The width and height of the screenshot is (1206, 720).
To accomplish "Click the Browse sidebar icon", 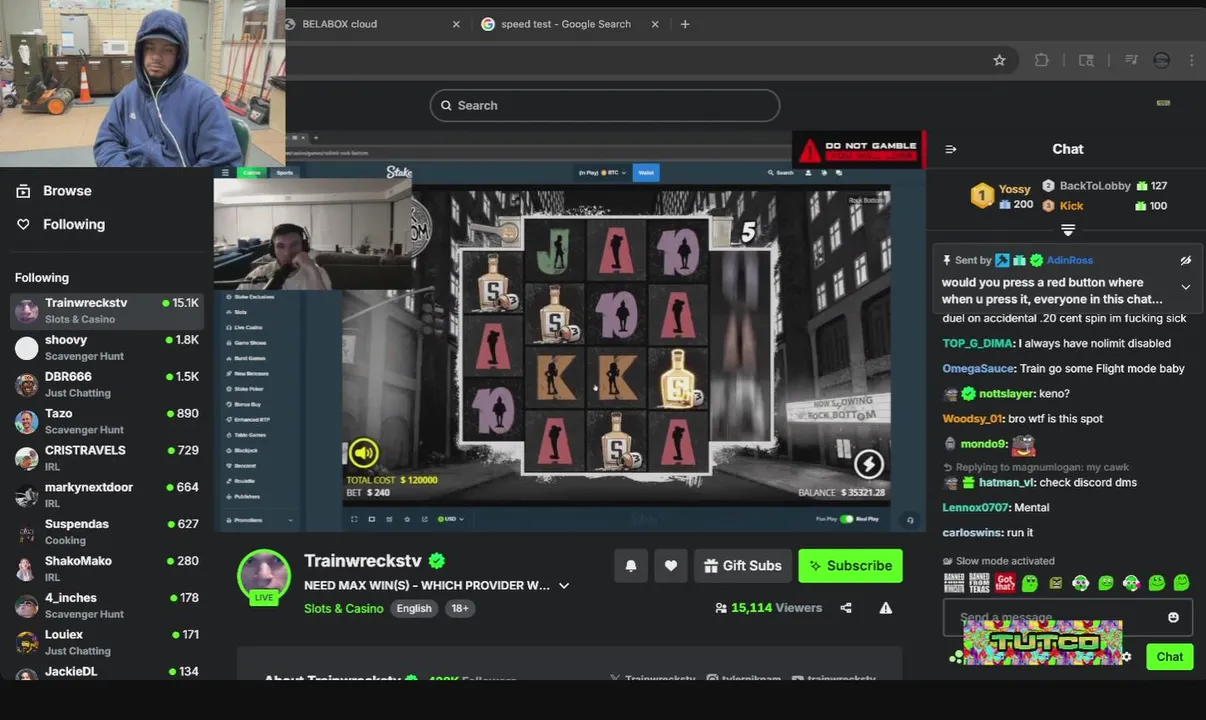I will pyautogui.click(x=23, y=191).
